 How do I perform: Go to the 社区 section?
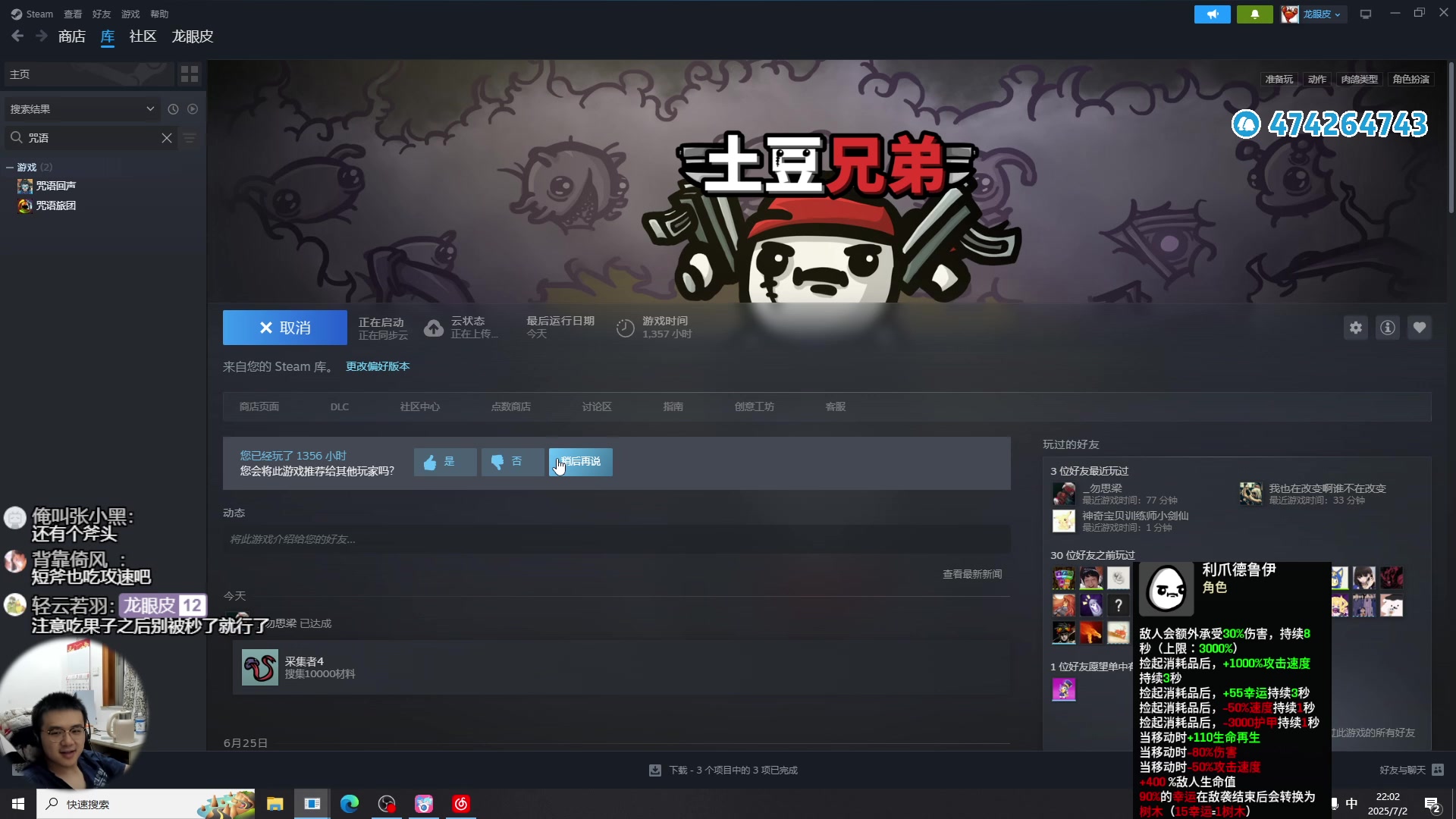[x=143, y=36]
